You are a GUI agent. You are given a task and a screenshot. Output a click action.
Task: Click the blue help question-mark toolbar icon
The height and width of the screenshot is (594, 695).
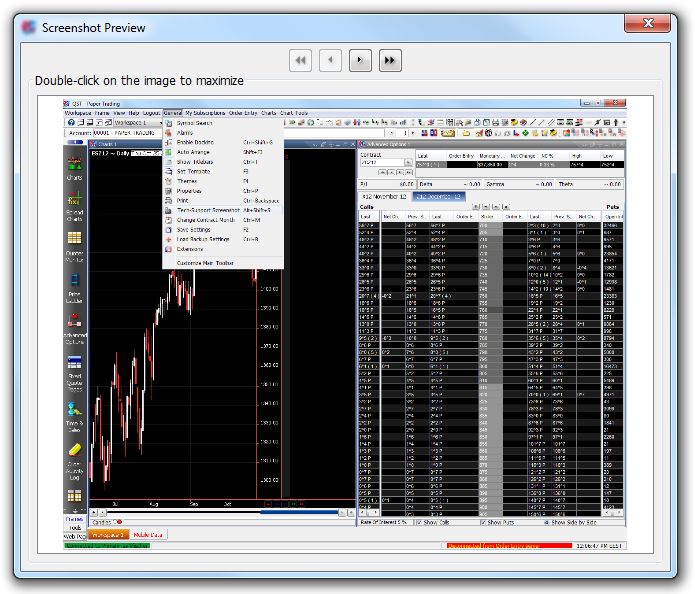pos(71,122)
